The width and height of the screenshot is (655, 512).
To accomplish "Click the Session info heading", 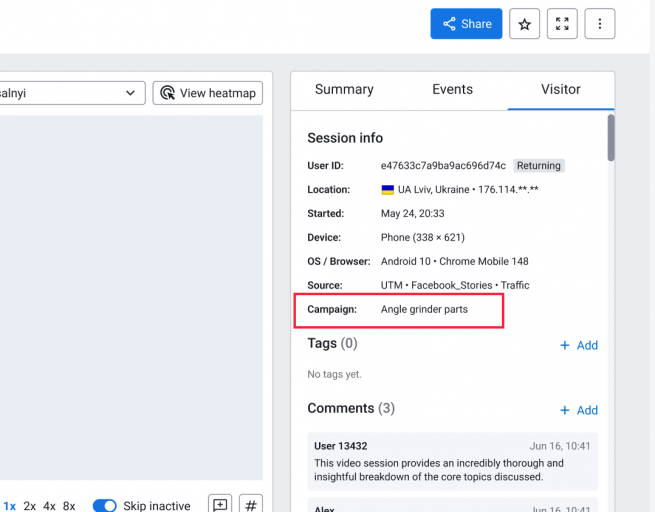I will tap(345, 138).
